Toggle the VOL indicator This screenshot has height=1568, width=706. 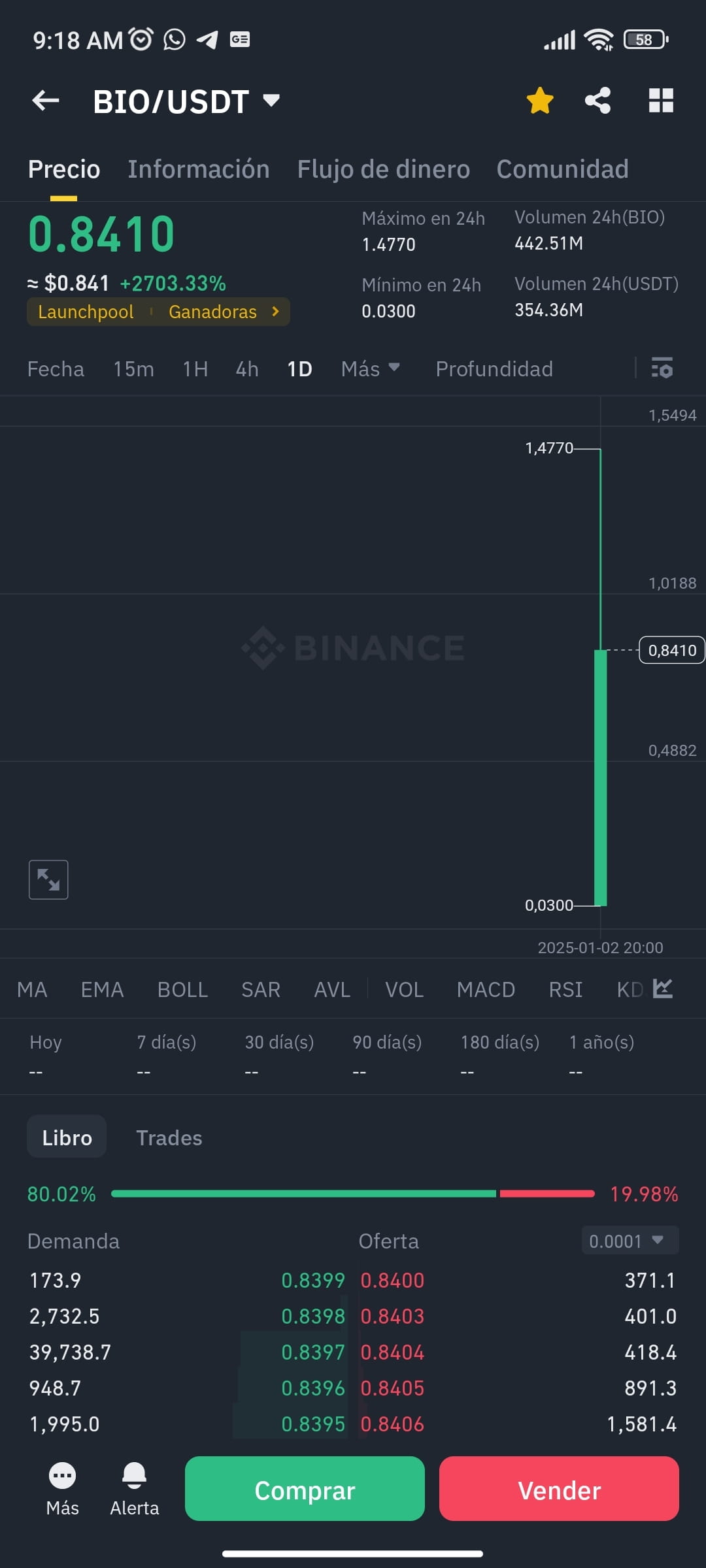point(404,989)
